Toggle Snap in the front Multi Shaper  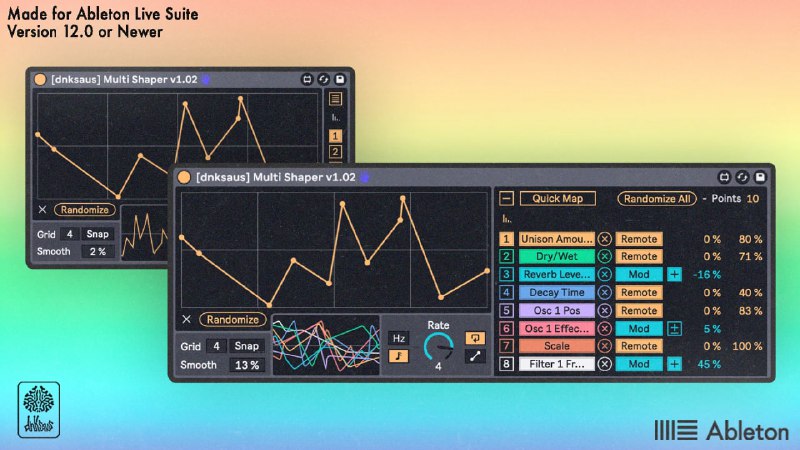click(246, 346)
